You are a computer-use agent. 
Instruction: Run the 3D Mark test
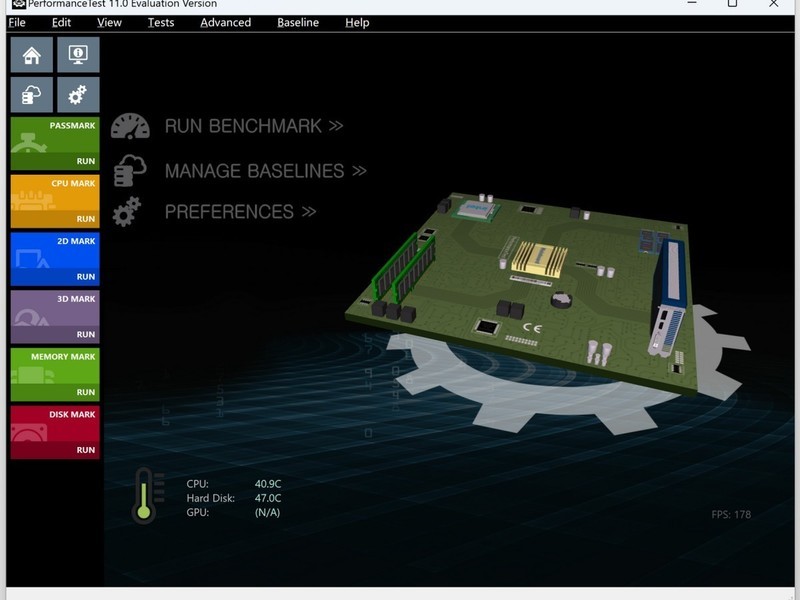coord(86,334)
